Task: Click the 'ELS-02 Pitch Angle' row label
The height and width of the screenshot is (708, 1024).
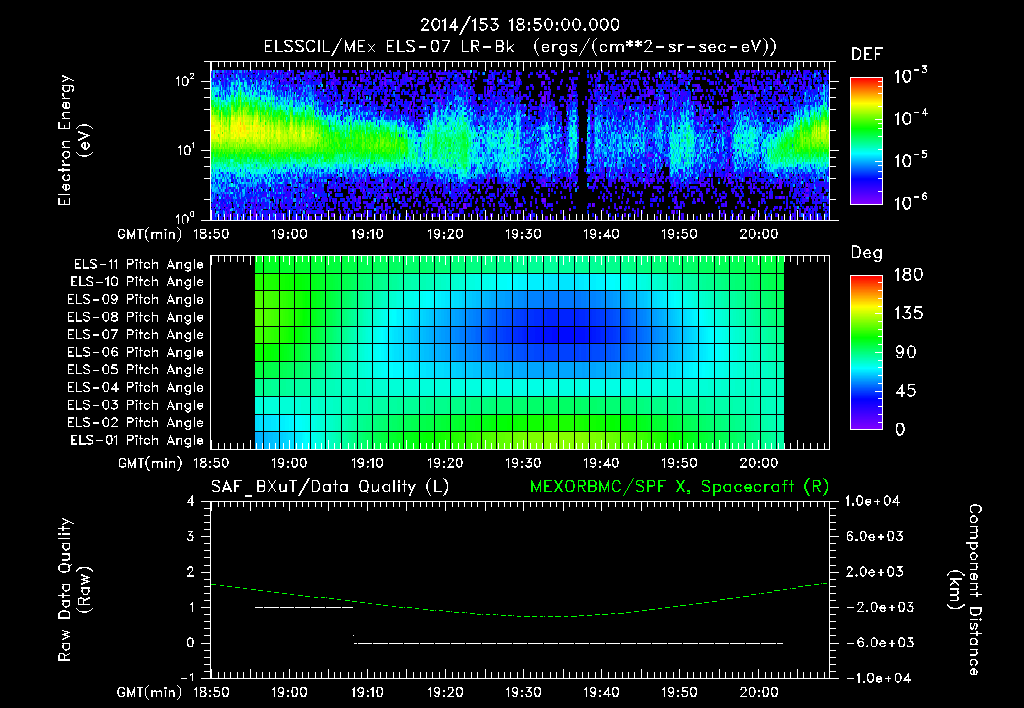Action: tap(135, 423)
